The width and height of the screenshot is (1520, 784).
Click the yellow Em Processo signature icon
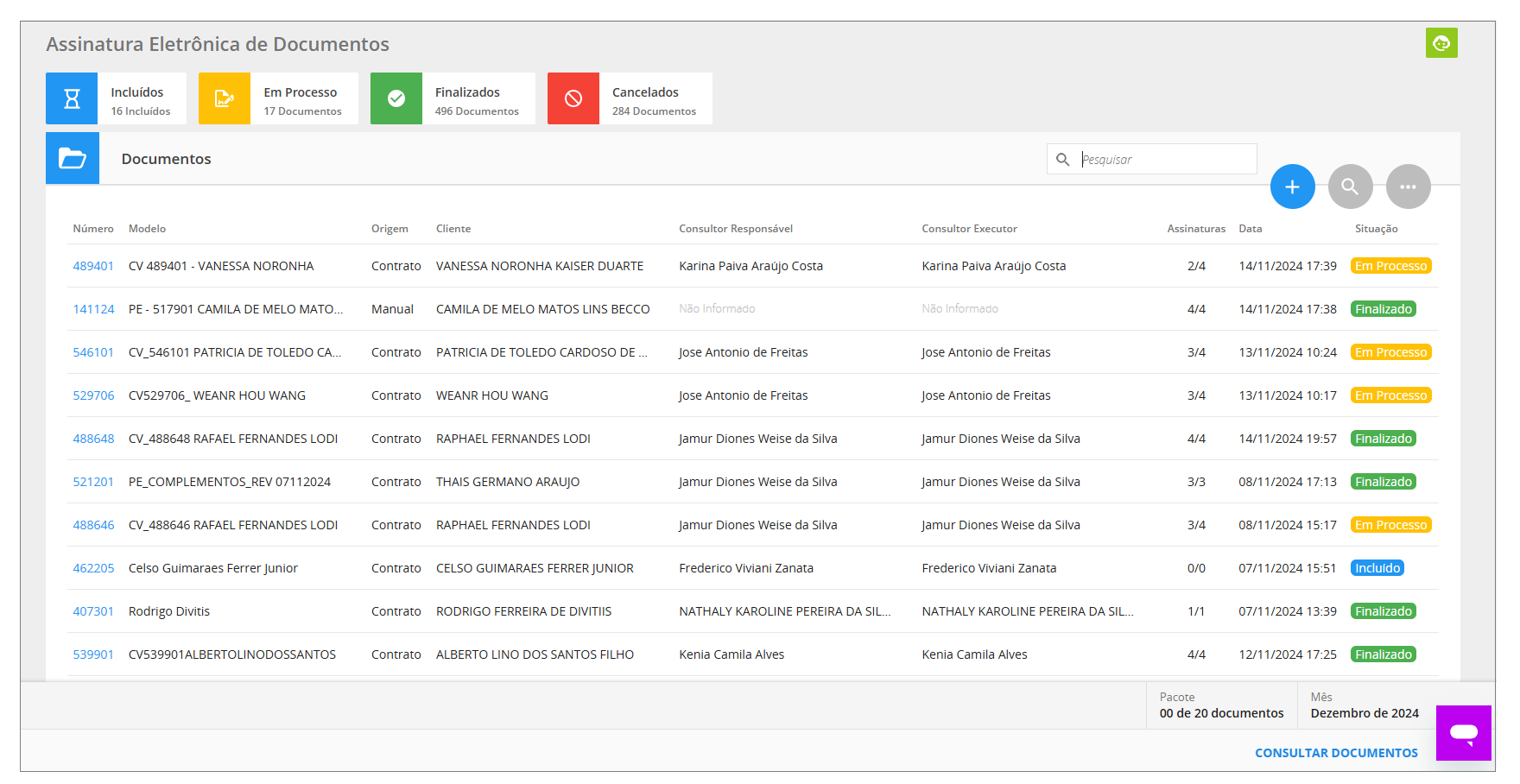click(225, 98)
